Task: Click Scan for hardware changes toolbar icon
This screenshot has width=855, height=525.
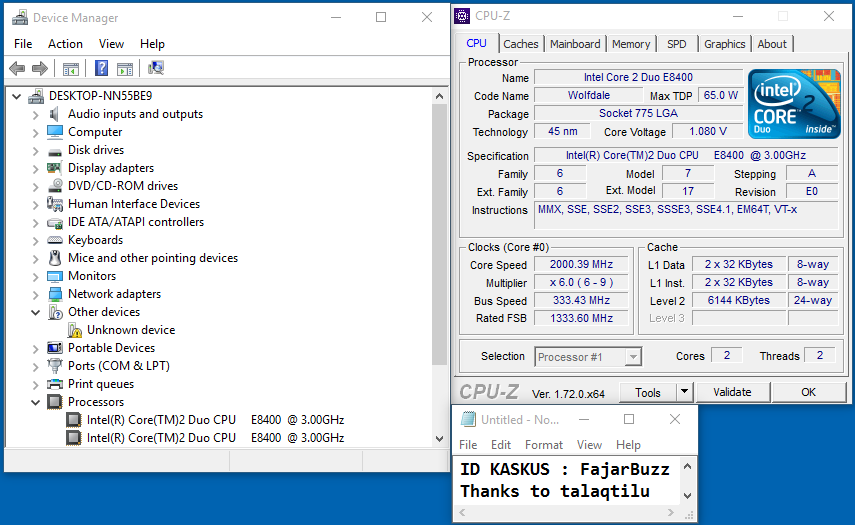Action: pos(156,68)
